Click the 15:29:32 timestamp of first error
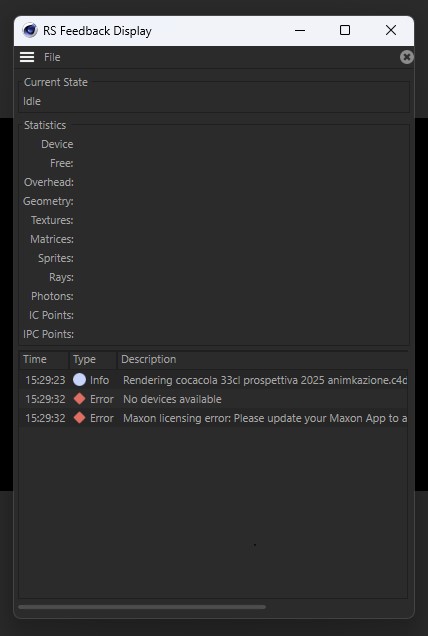Viewport: 428px width, 636px height. [x=45, y=399]
